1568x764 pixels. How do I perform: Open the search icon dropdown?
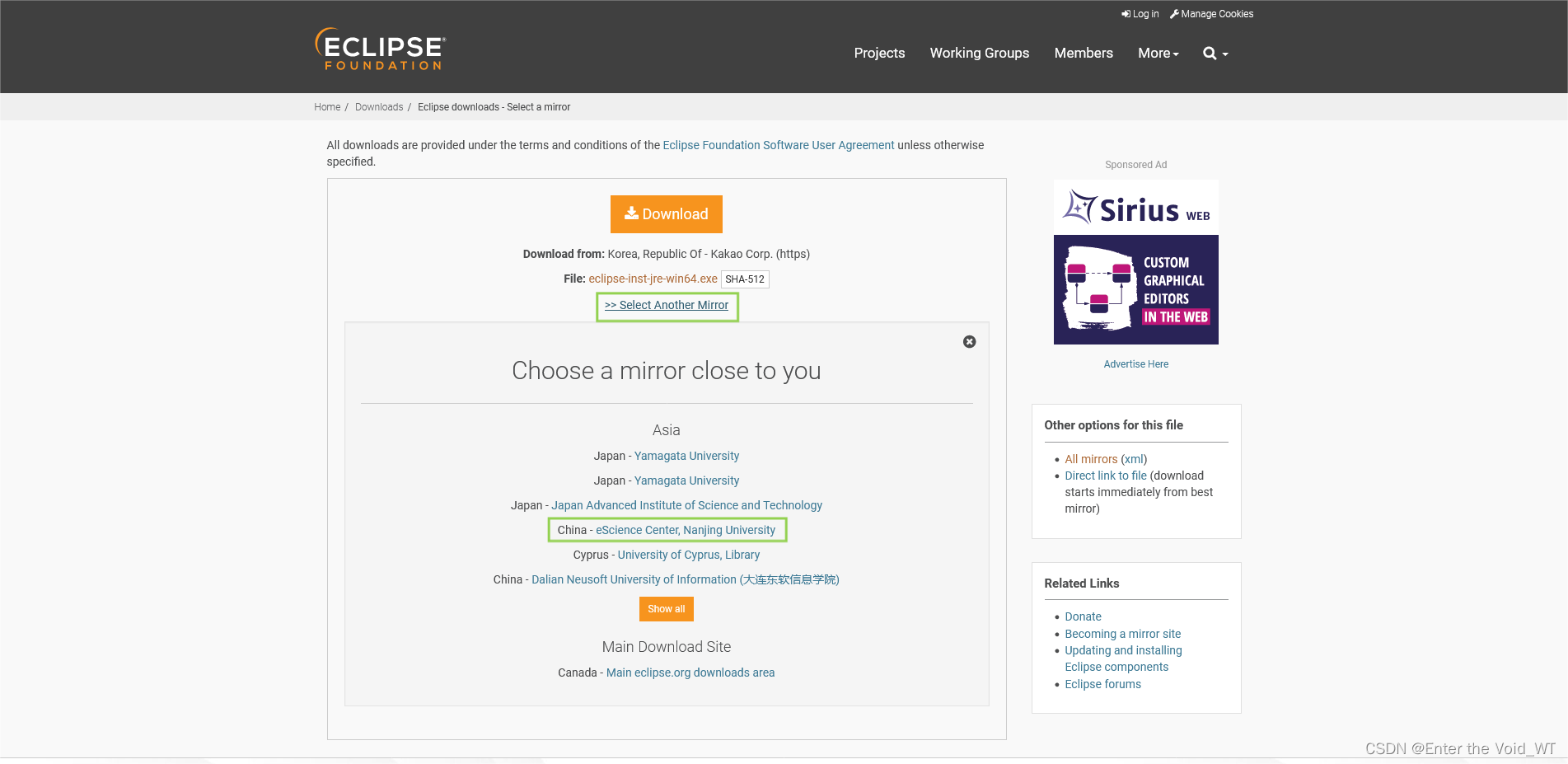click(1215, 54)
